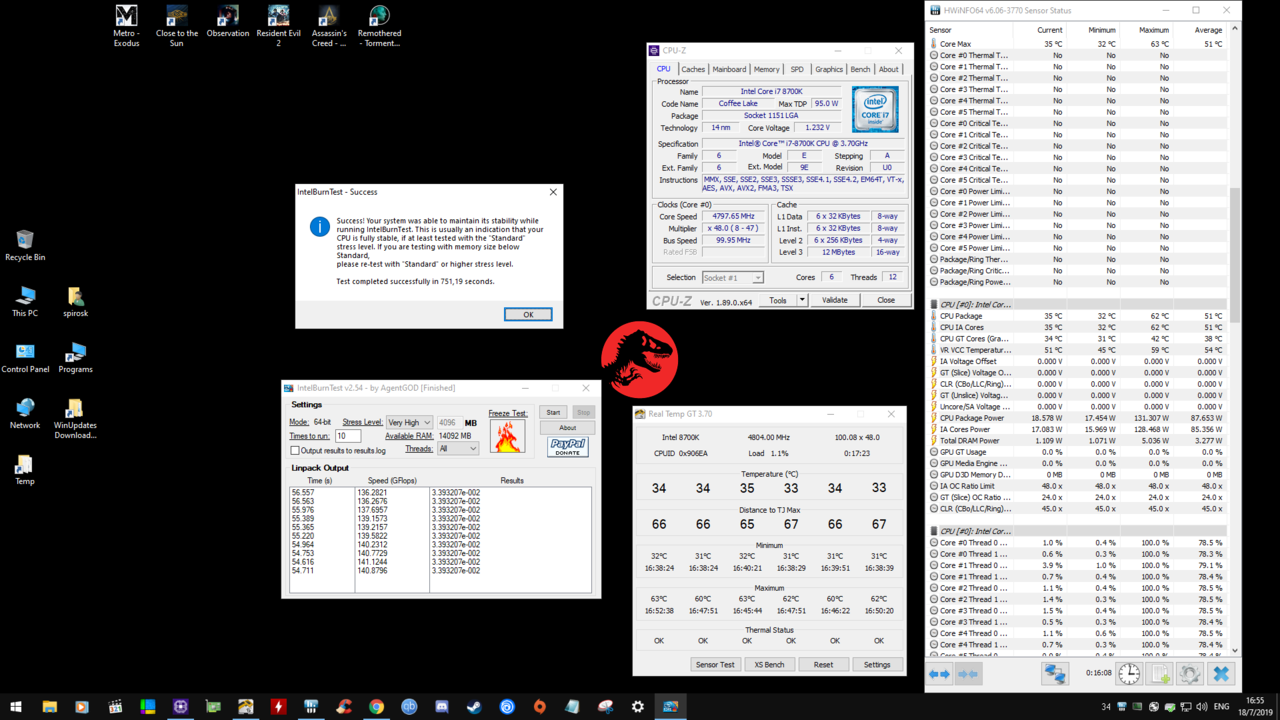Open the Windows Start menu
Image resolution: width=1280 pixels, height=720 pixels.
tap(16, 706)
